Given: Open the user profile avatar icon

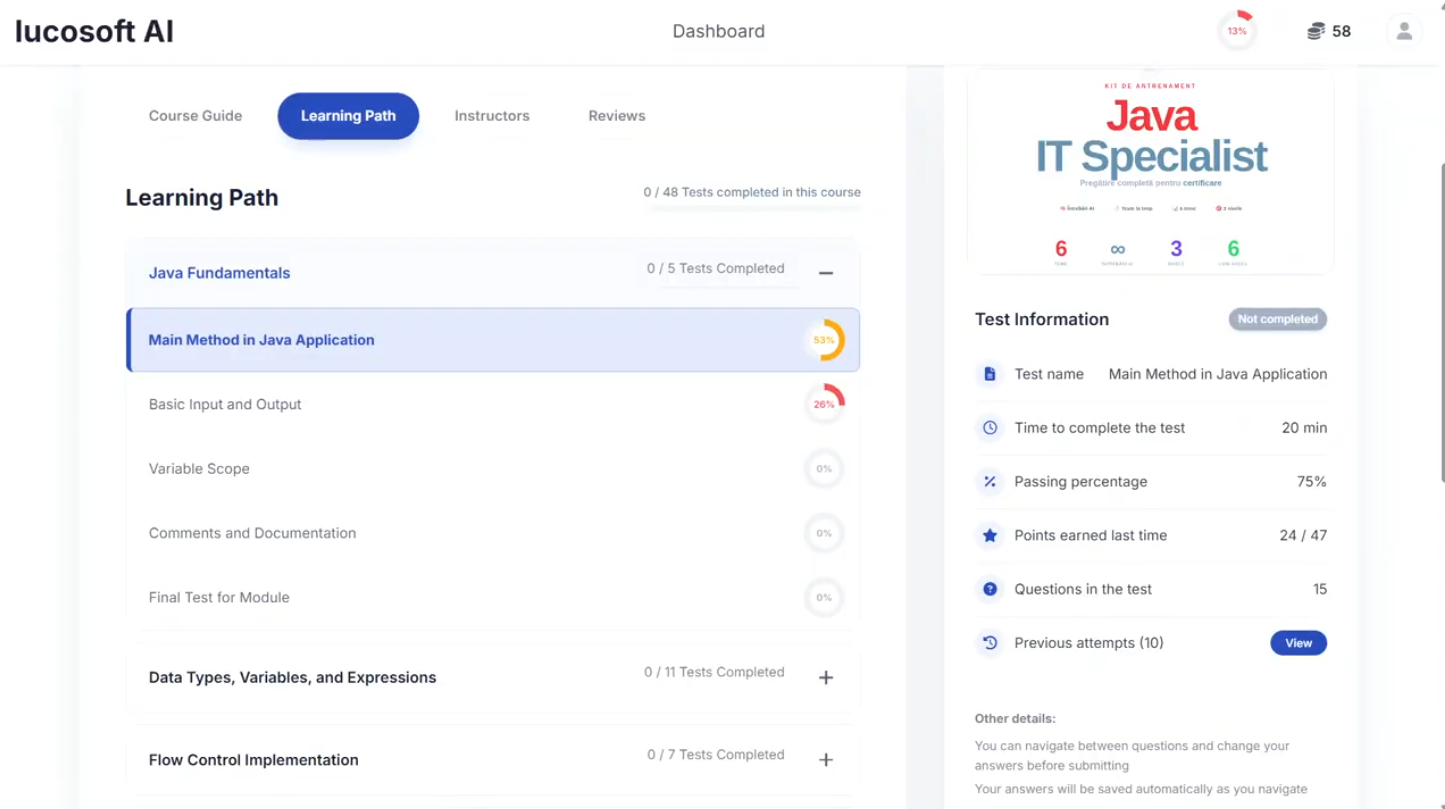Looking at the screenshot, I should coord(1404,31).
